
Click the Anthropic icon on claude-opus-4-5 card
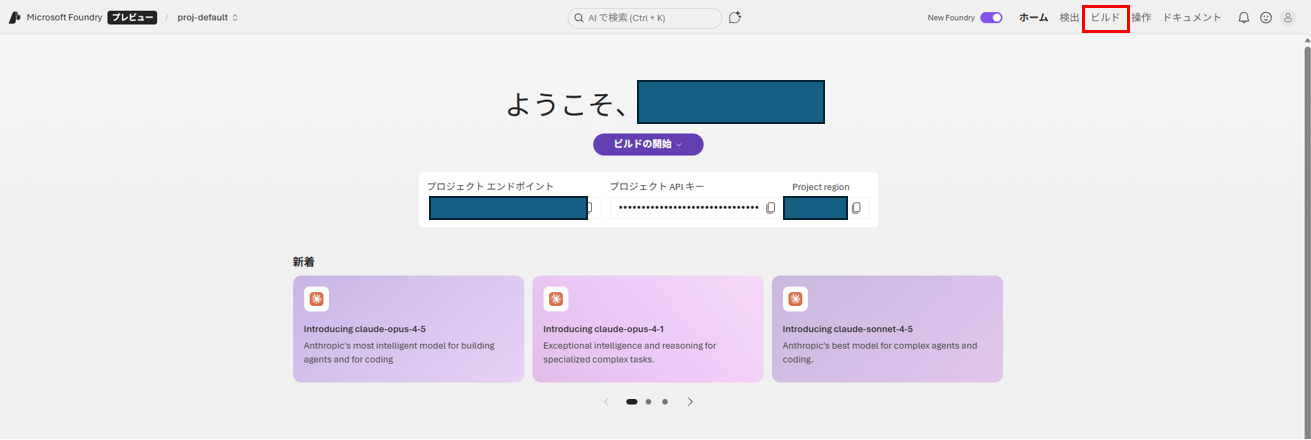[x=316, y=299]
